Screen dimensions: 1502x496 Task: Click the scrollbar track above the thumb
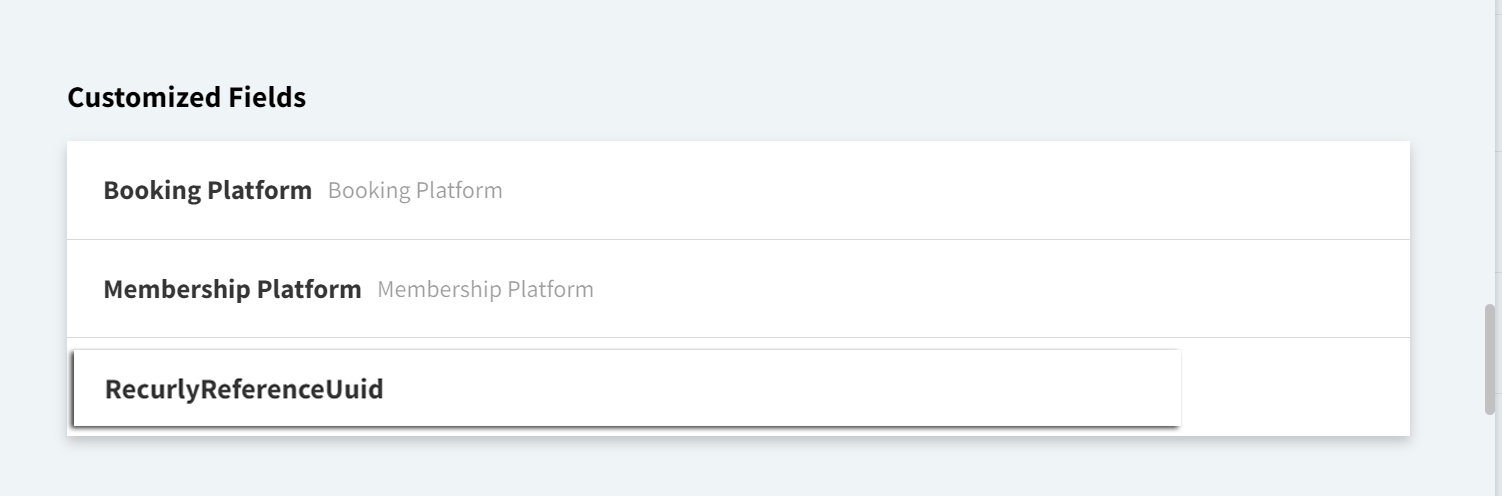(x=1490, y=150)
